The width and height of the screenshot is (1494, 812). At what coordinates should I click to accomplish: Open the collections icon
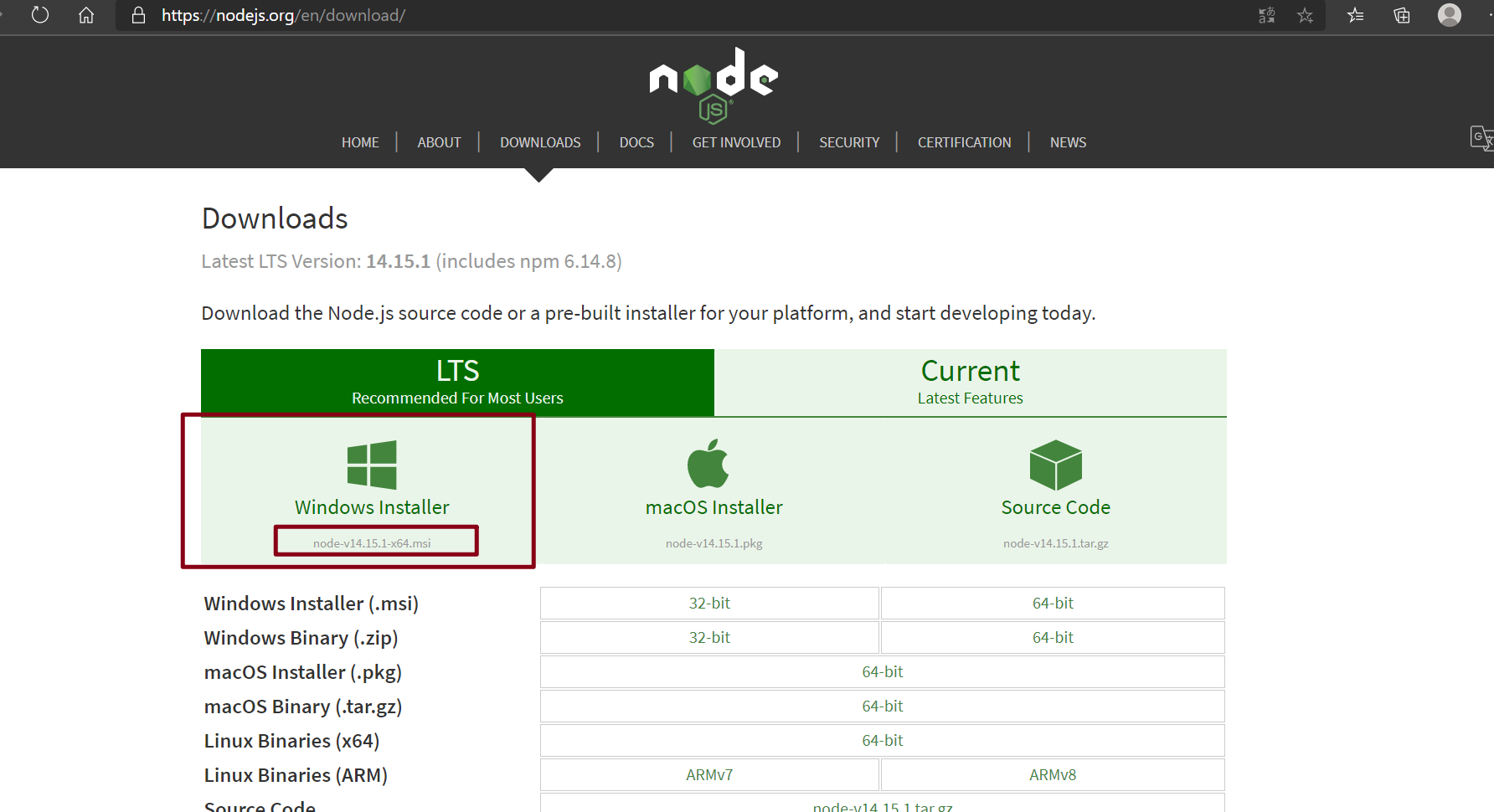(x=1402, y=15)
